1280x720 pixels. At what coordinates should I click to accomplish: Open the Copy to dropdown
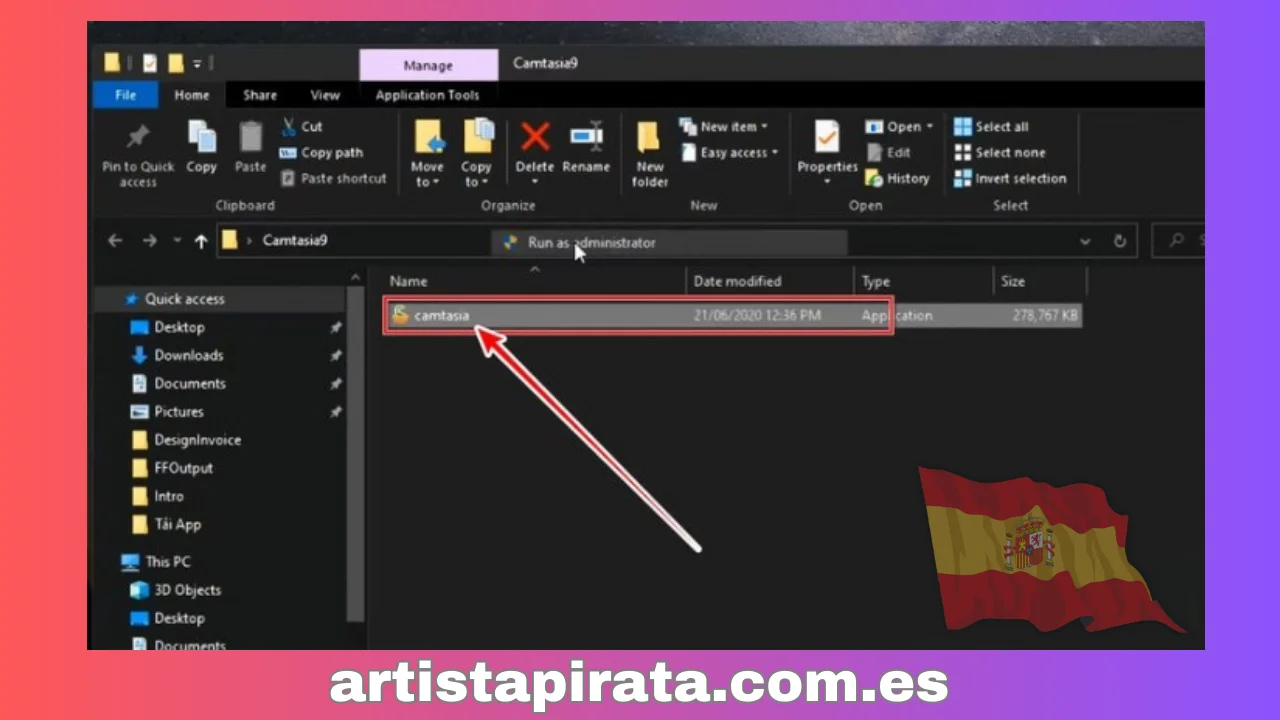[x=476, y=174]
